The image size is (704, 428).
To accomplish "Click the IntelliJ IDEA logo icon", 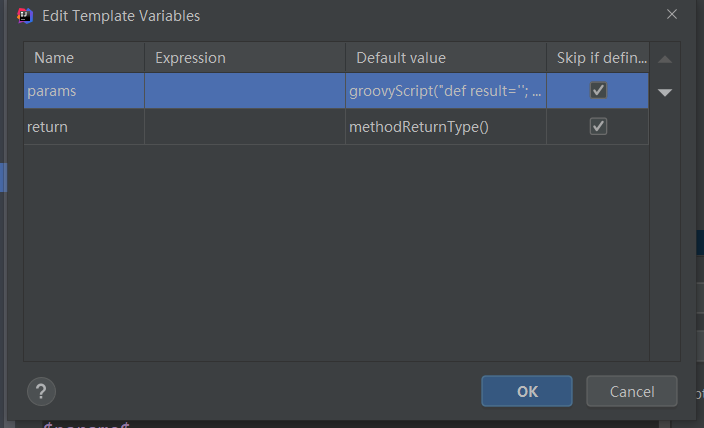I will click(x=25, y=16).
